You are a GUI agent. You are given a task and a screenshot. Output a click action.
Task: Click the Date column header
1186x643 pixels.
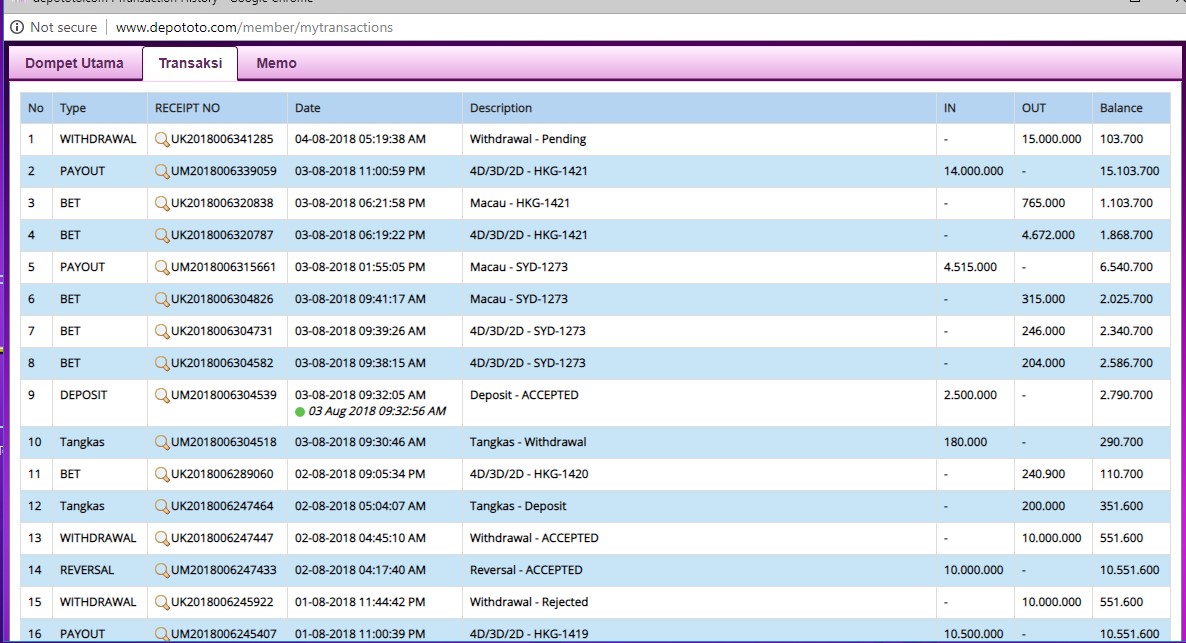pyautogui.click(x=308, y=108)
